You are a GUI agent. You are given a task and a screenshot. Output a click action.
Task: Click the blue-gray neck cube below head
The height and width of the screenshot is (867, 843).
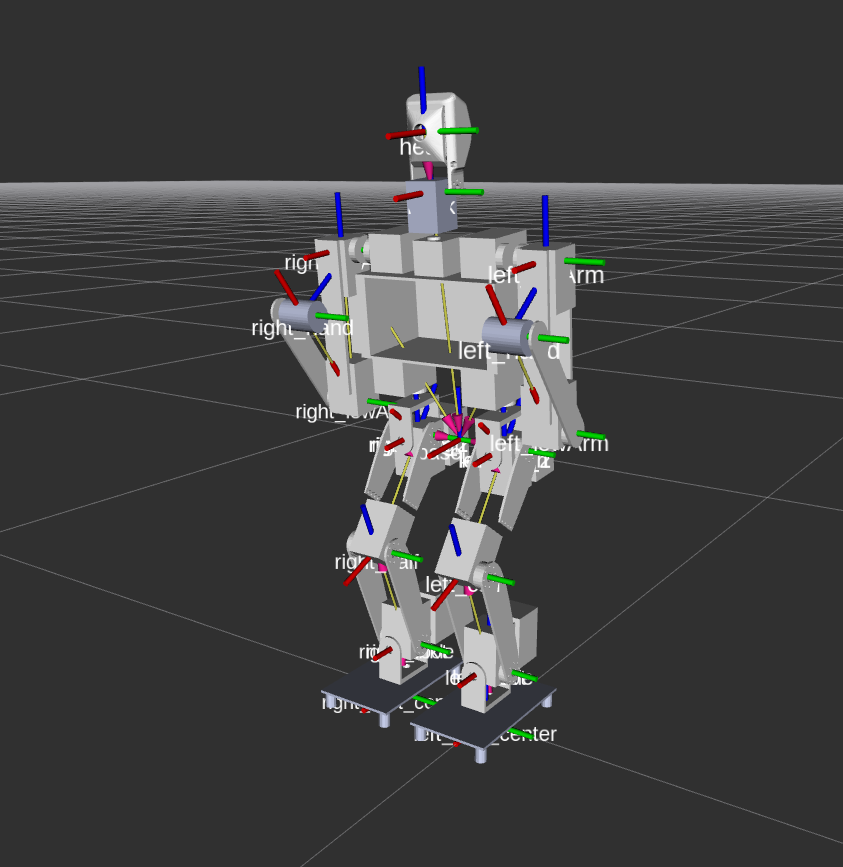[x=431, y=207]
